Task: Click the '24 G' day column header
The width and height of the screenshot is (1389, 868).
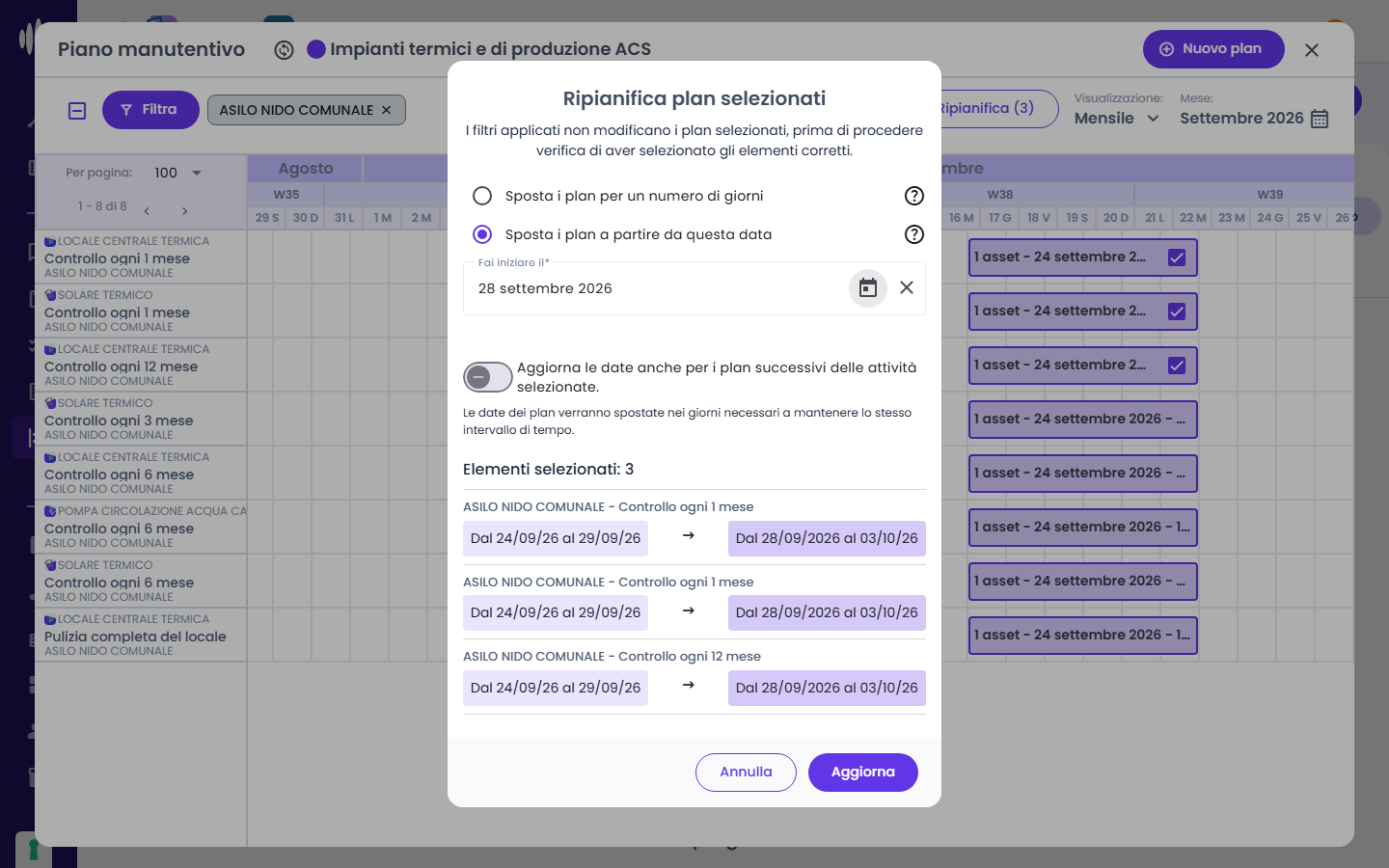Action: pos(1270,218)
